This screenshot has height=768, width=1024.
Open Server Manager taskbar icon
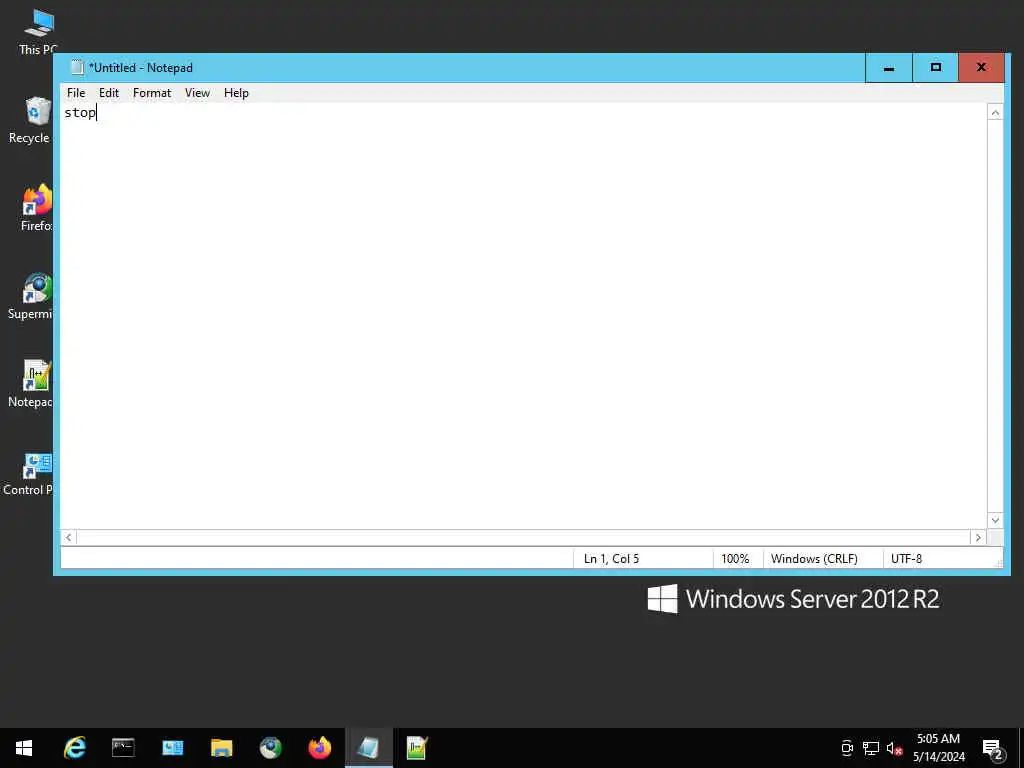(172, 748)
